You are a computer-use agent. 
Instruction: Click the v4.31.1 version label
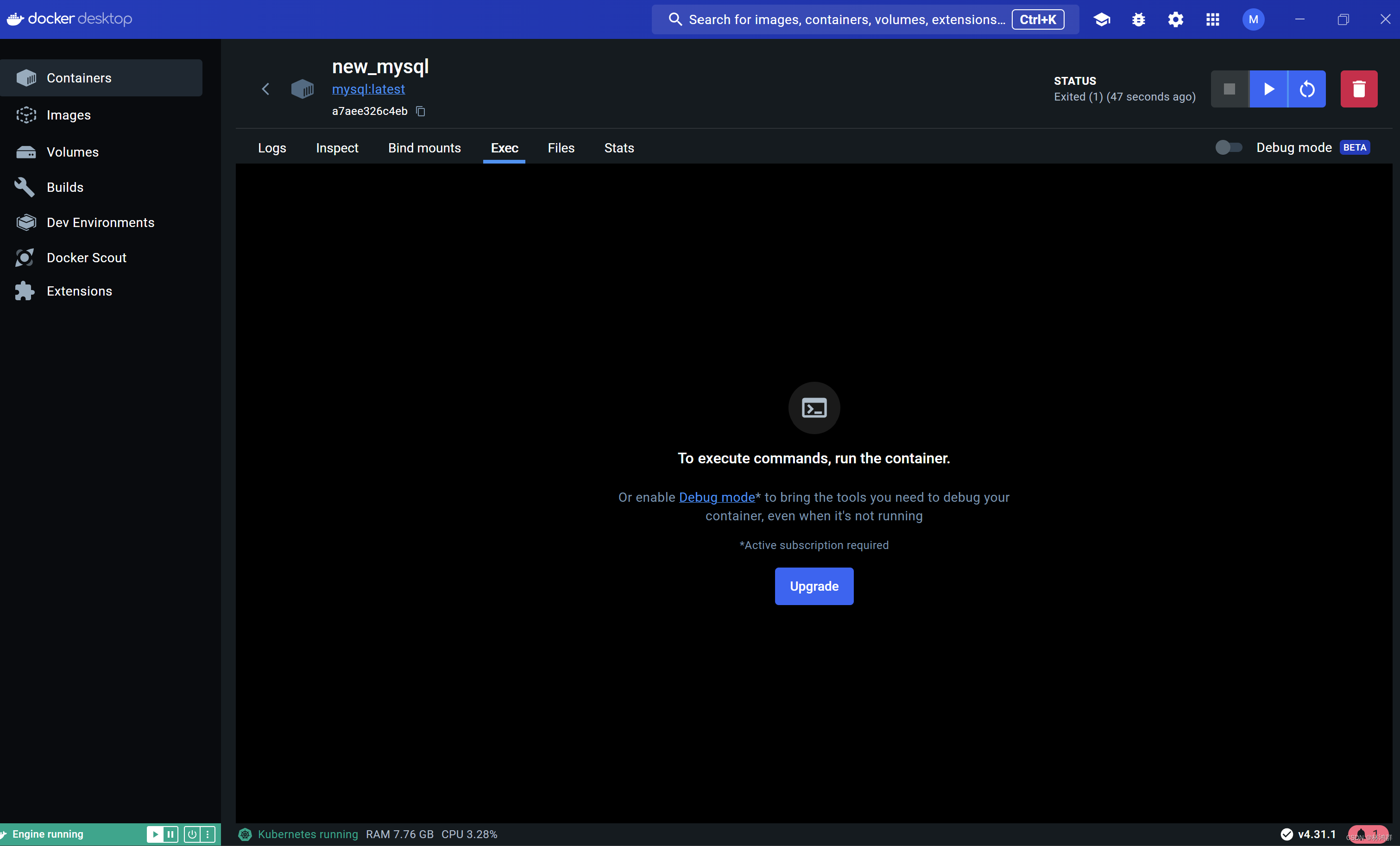1317,834
